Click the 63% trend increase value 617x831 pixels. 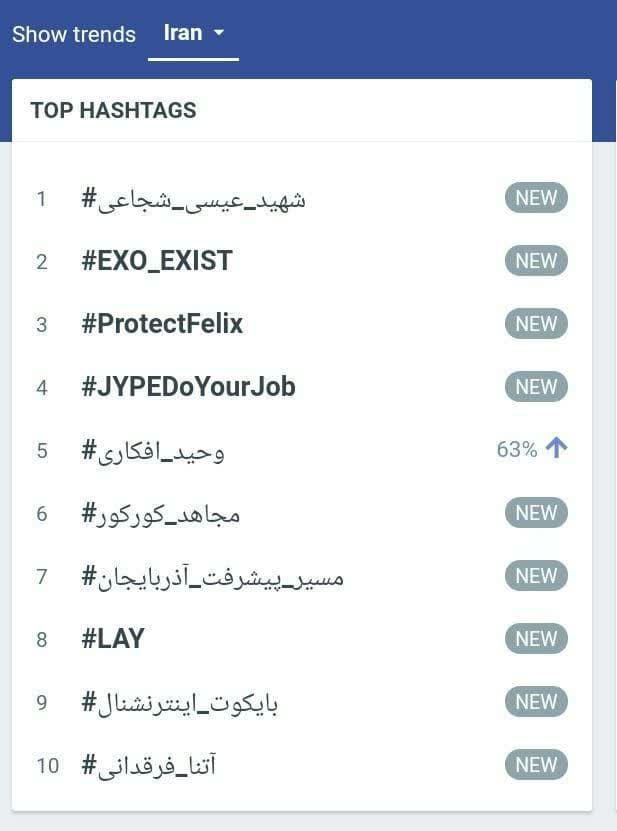click(x=516, y=450)
